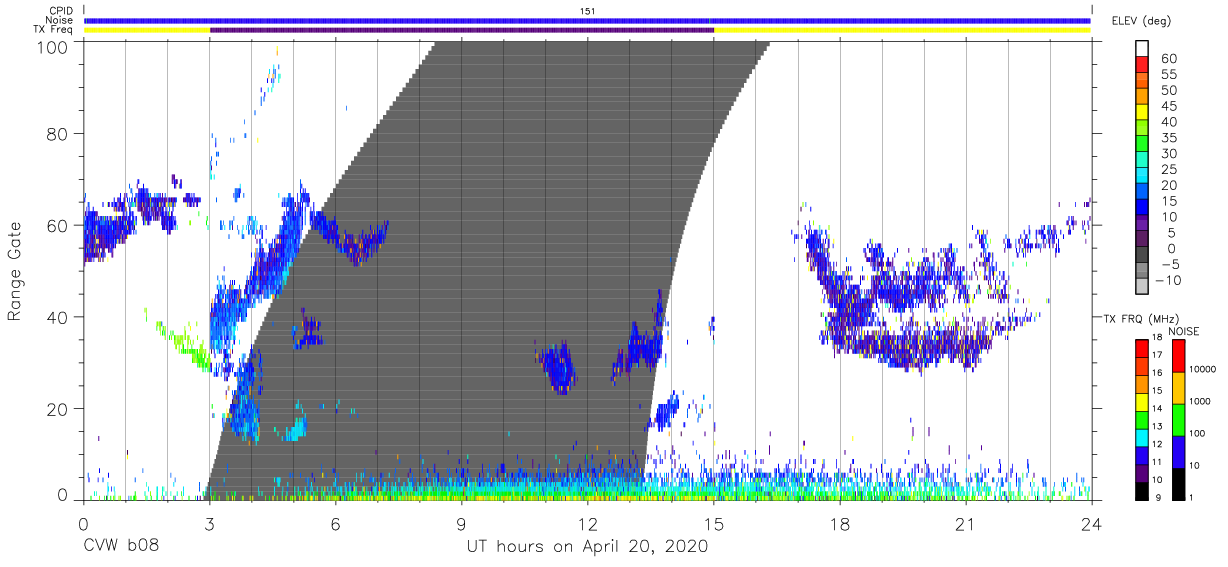This screenshot has width=1228, height=567.
Task: Click the CPID value 151
Action: point(587,10)
